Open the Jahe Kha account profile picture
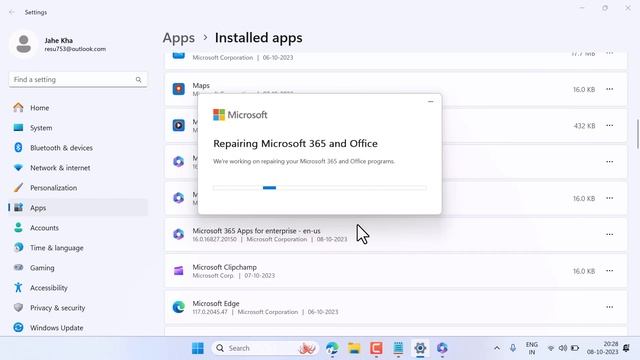Image resolution: width=640 pixels, height=360 pixels. [x=24, y=44]
